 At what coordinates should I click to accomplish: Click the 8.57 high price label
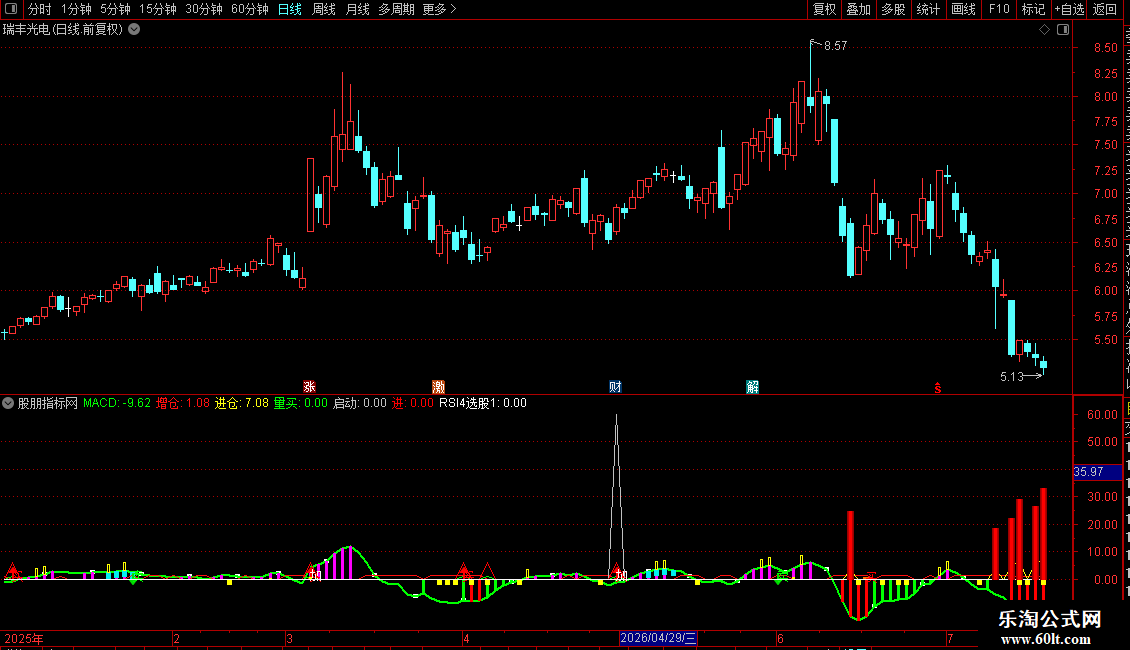[835, 46]
